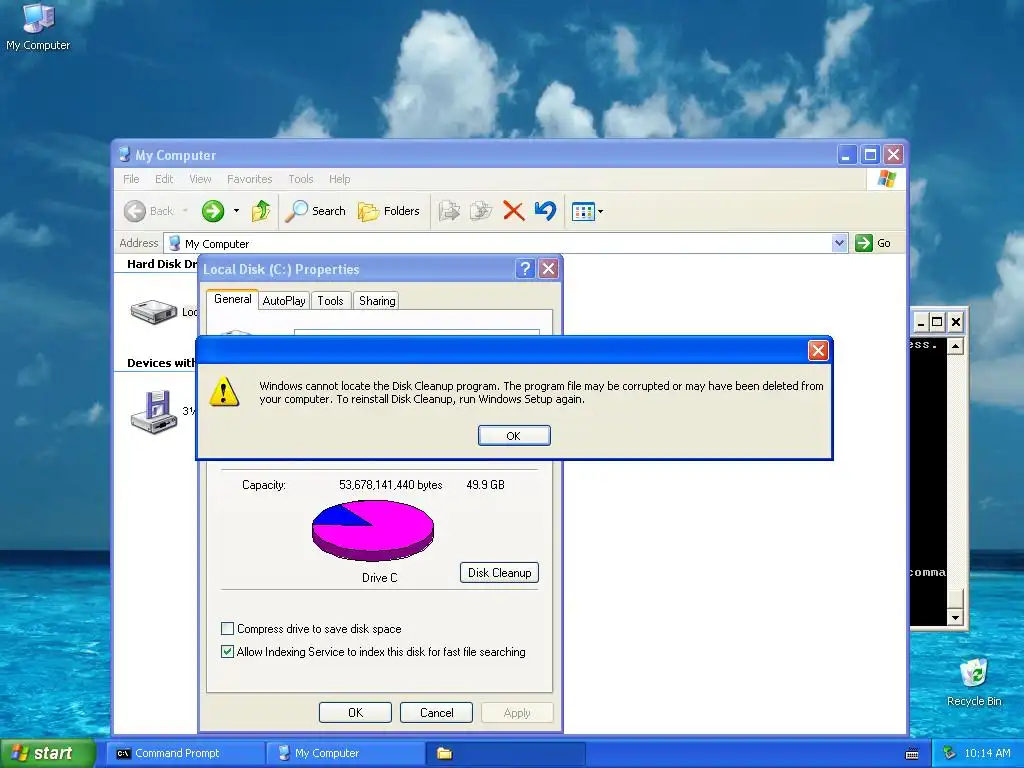The image size is (1024, 768).
Task: Open the Tools menu in My Computer
Action: click(301, 179)
